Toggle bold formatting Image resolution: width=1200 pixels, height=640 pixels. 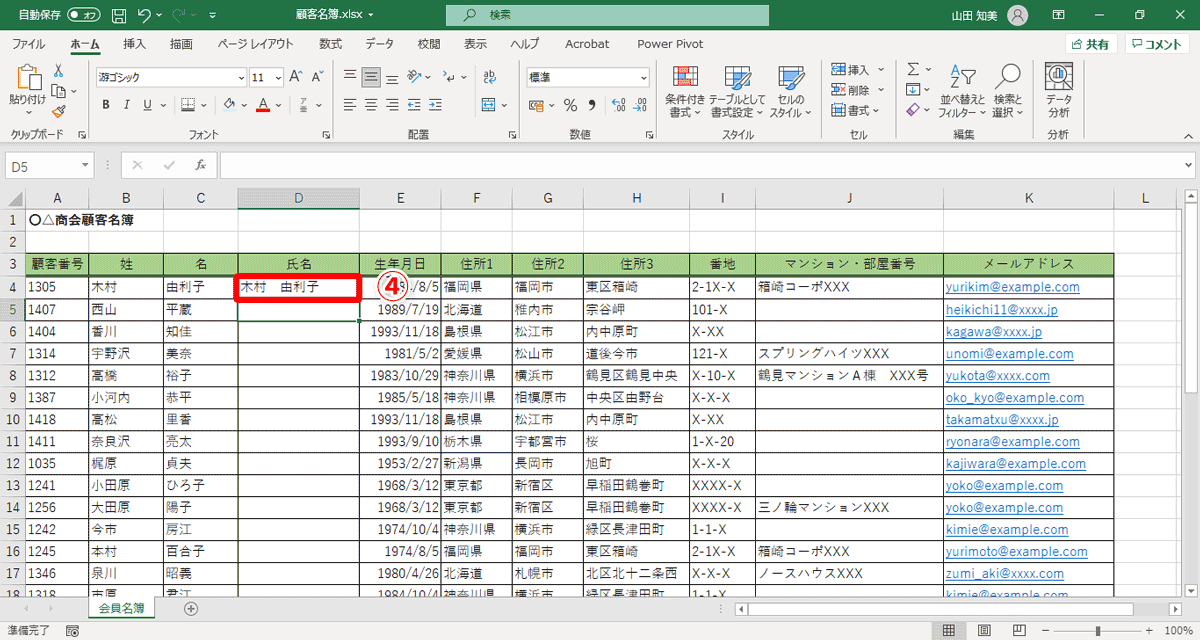106,105
